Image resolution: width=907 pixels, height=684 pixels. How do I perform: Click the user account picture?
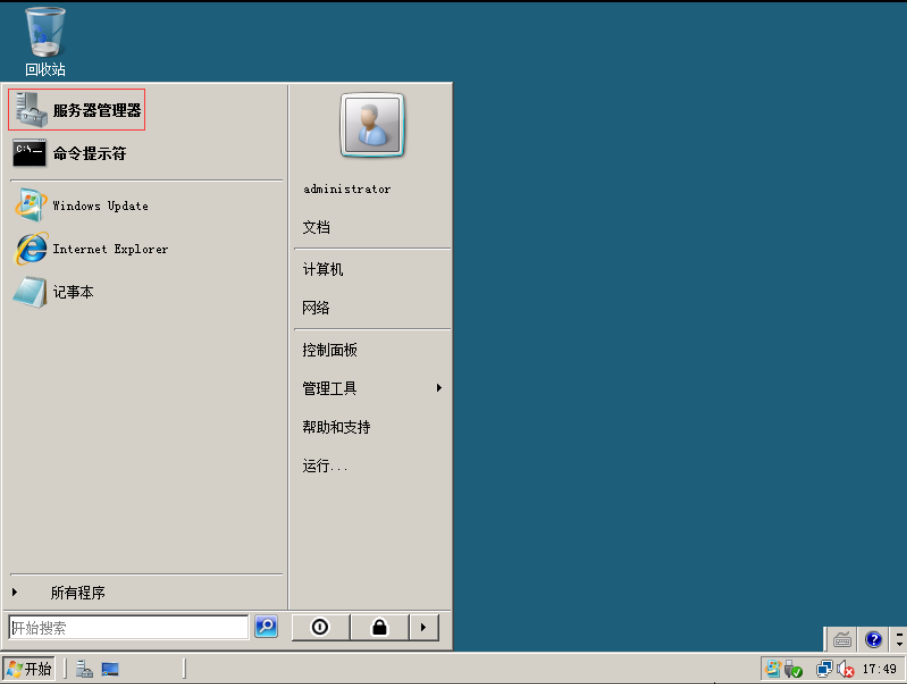click(372, 125)
